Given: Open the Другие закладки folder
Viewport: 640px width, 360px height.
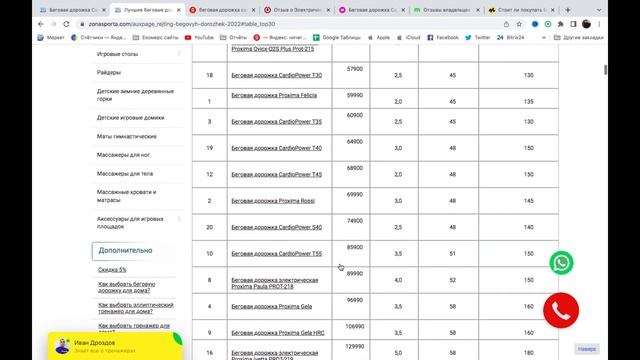Looking at the screenshot, I should [578, 38].
